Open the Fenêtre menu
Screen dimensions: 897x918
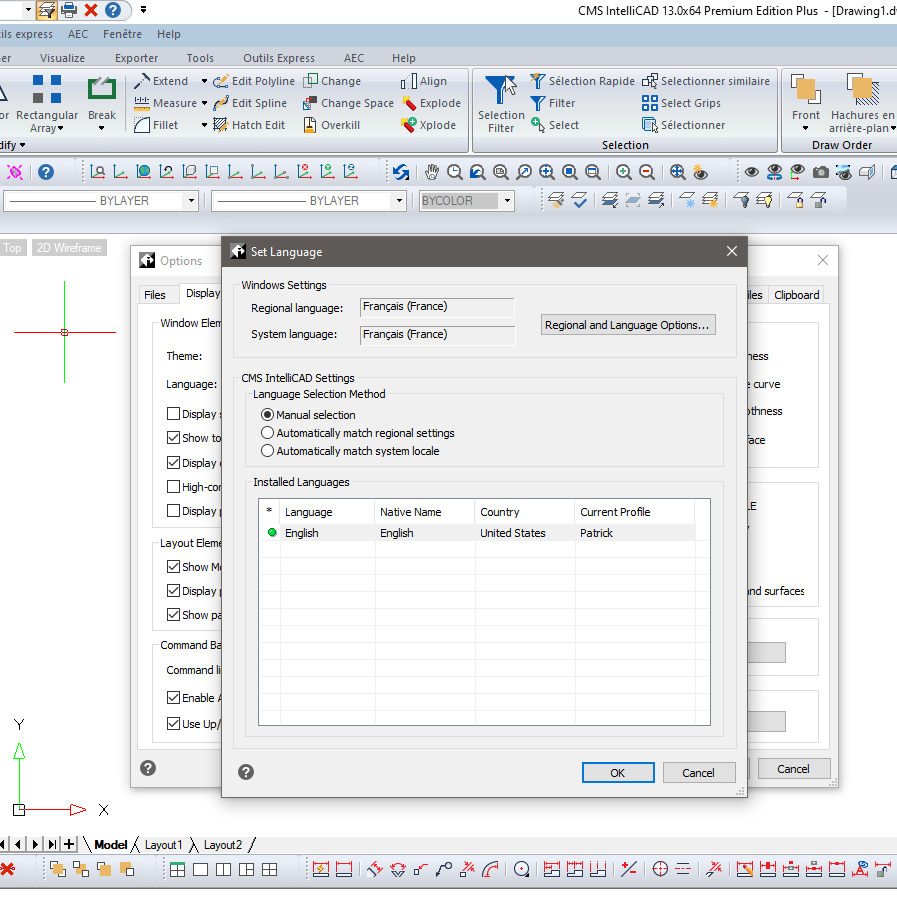122,34
